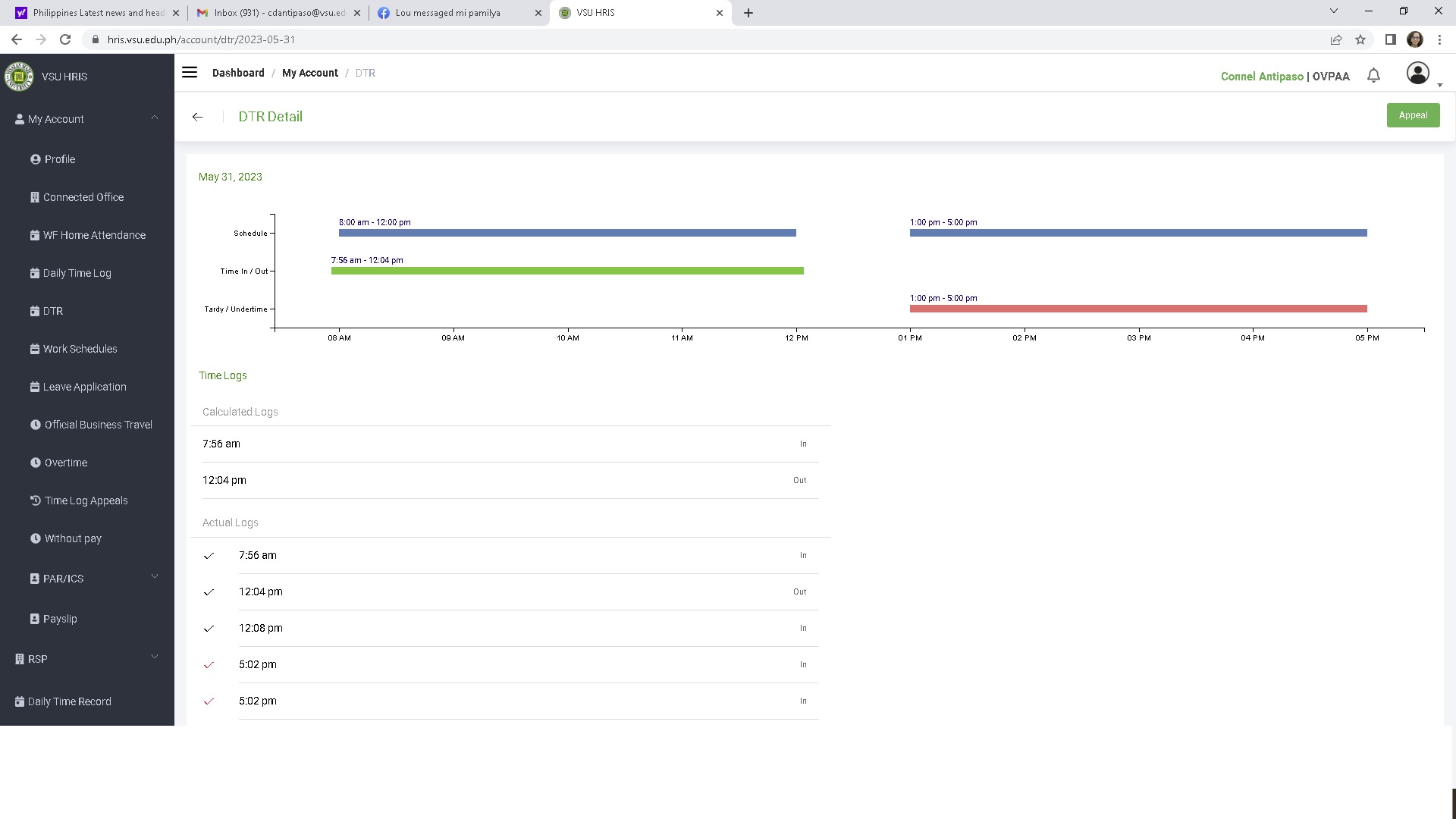Screen dimensions: 1456x819
Task: Click the checkmark beside 7:56 am log
Action: point(209,556)
